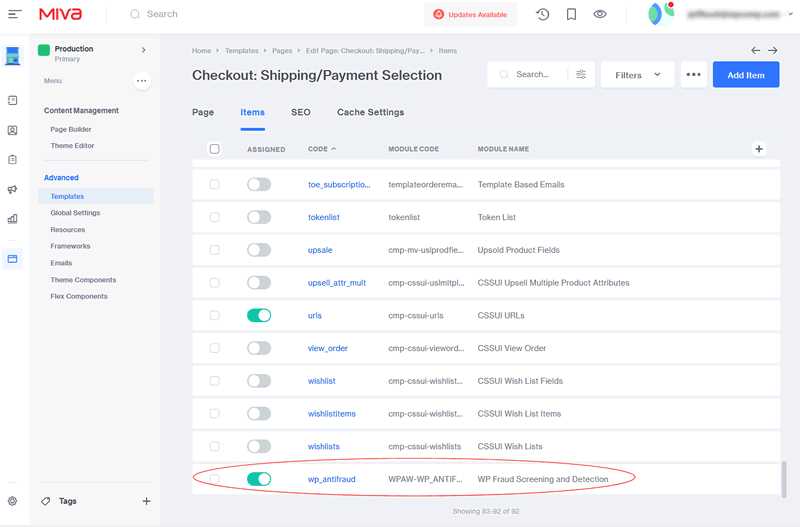800x527 pixels.
Task: Select the Items tab
Action: (x=253, y=112)
